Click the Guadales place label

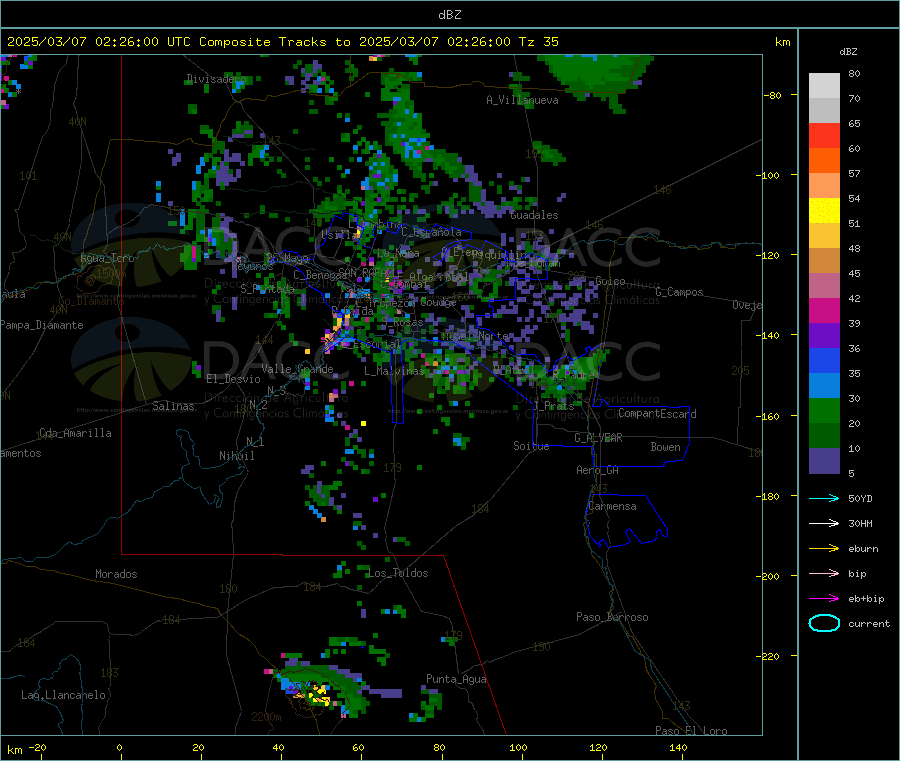[x=534, y=215]
